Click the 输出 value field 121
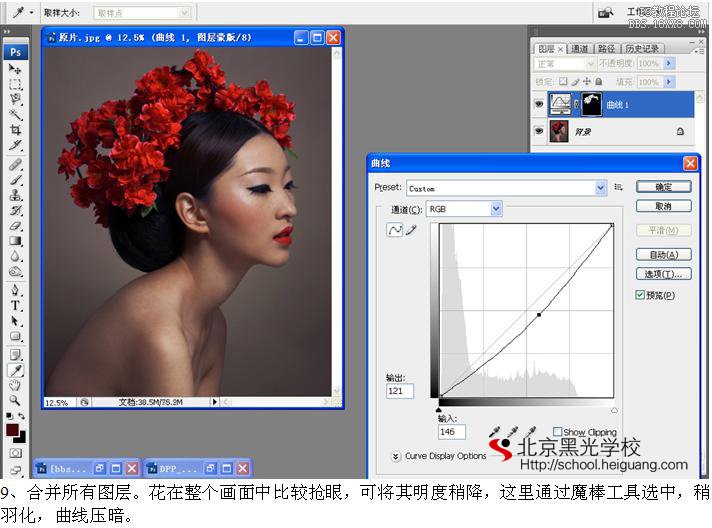Image resolution: width=712 pixels, height=528 pixels. [400, 391]
